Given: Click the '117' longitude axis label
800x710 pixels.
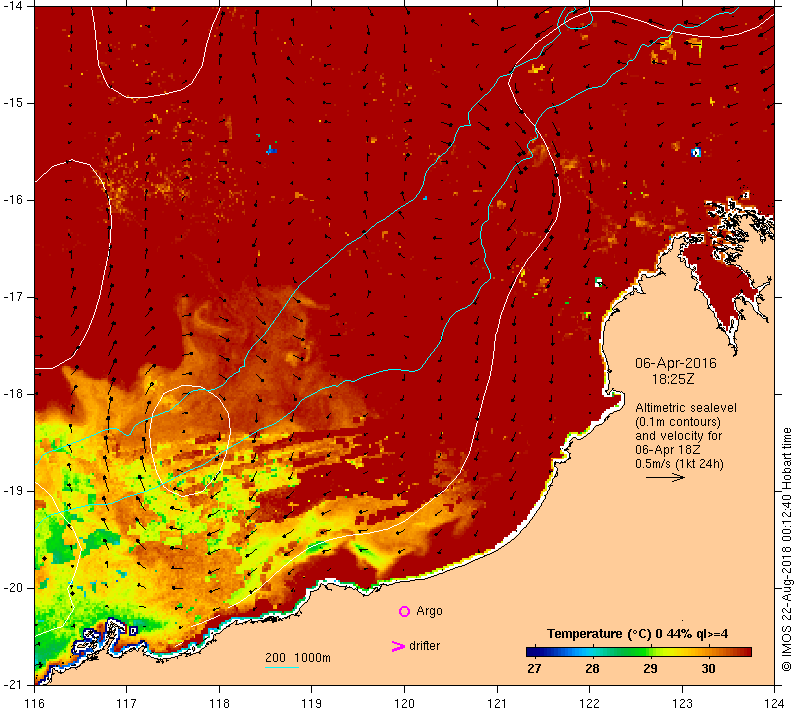Looking at the screenshot, I should point(127,703).
